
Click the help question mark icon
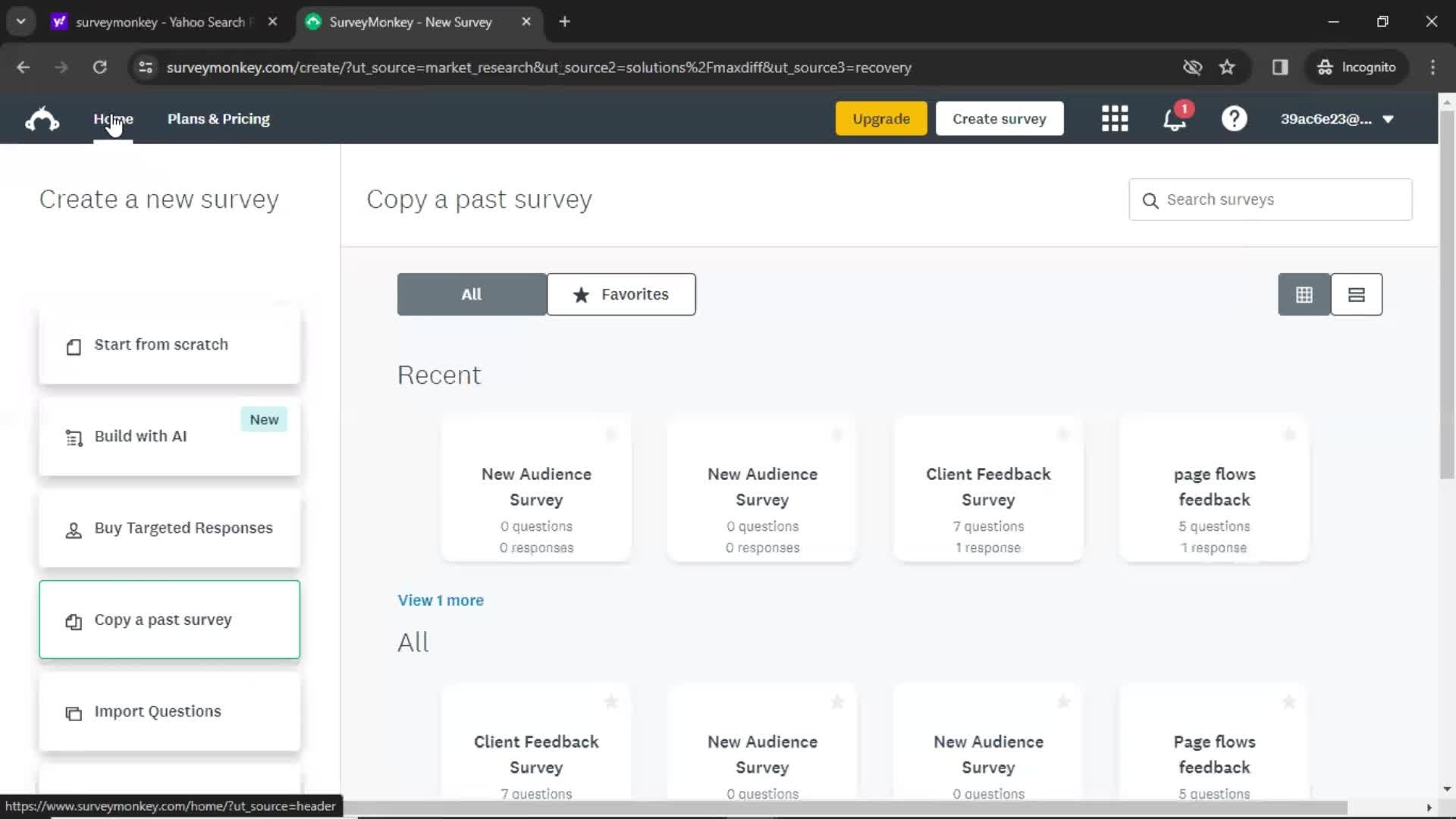[1234, 119]
